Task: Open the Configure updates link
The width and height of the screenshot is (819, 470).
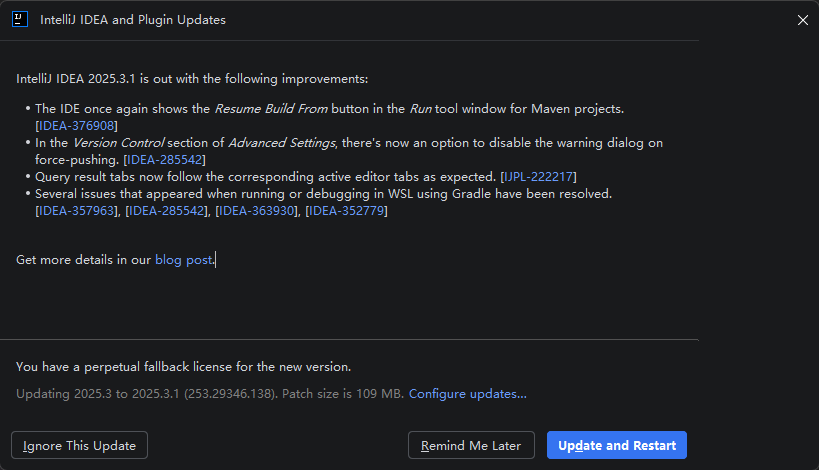Action: 467,394
